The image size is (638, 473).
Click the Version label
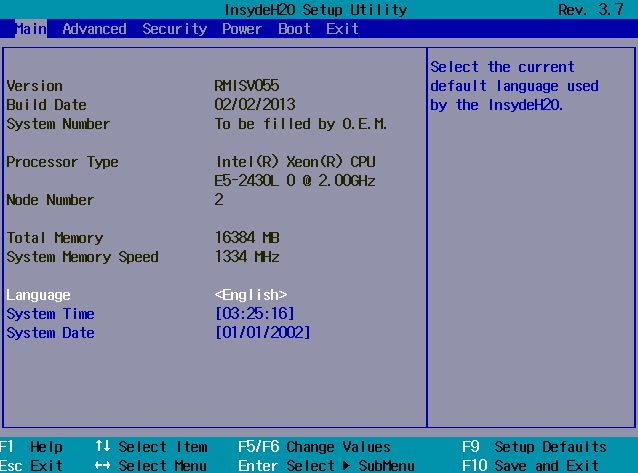pyautogui.click(x=35, y=86)
